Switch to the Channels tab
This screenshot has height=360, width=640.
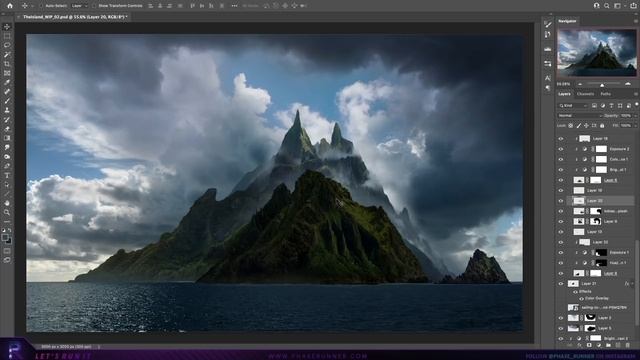[x=585, y=94]
